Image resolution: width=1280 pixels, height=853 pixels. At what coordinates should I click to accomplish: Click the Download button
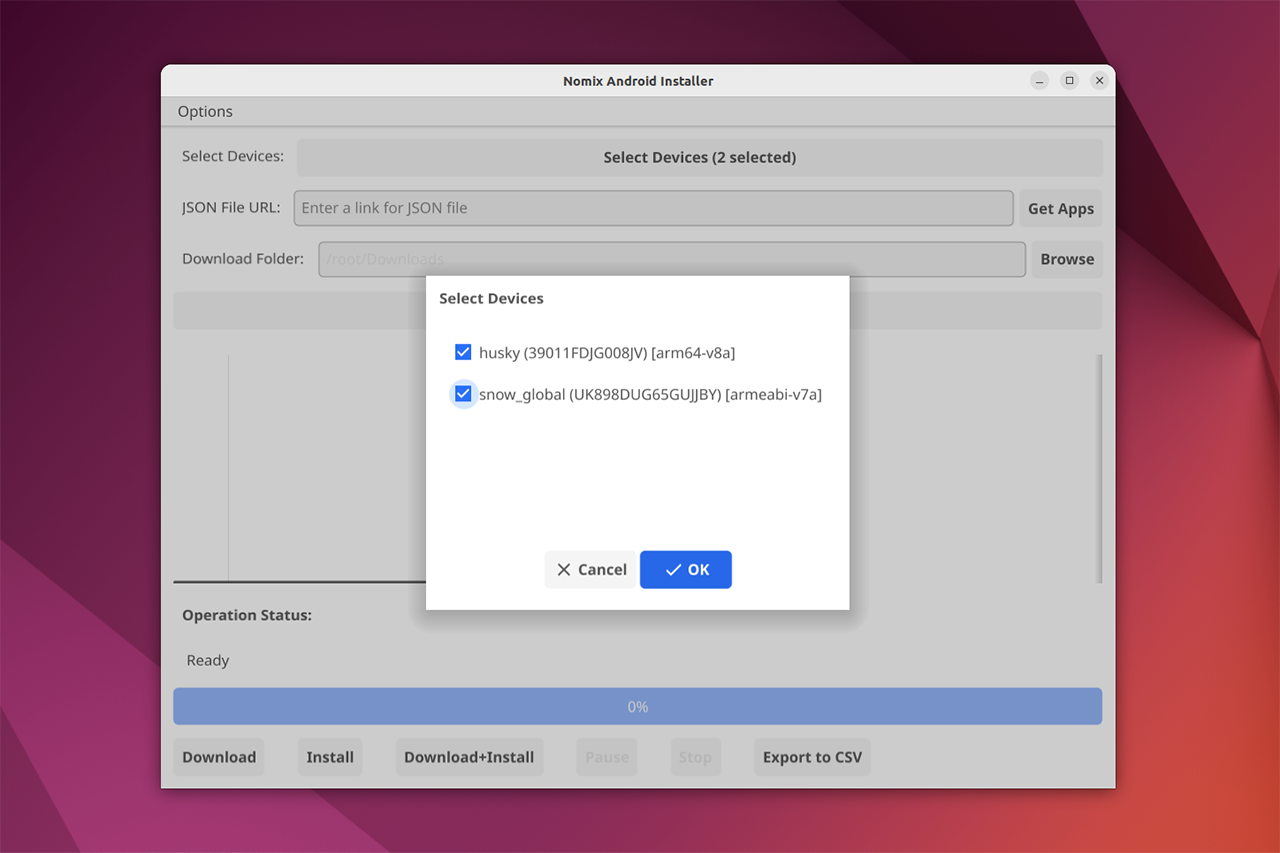click(x=219, y=757)
